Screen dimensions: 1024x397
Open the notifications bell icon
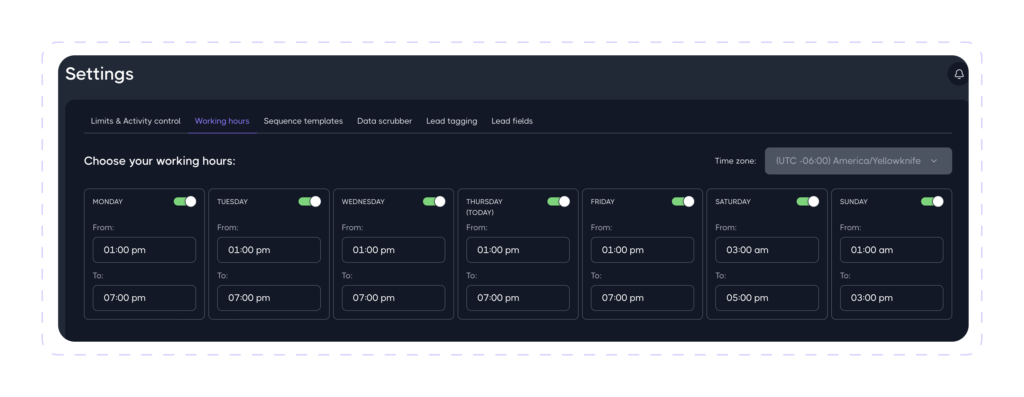tap(959, 74)
